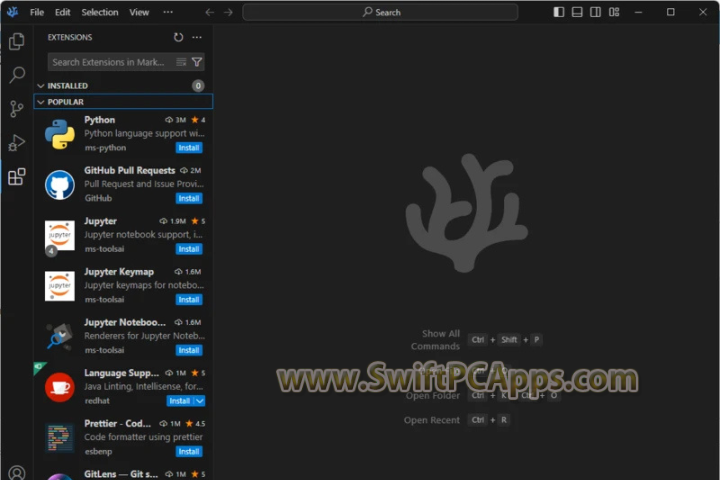
Task: Clear extensions search results icon
Action: (181, 62)
